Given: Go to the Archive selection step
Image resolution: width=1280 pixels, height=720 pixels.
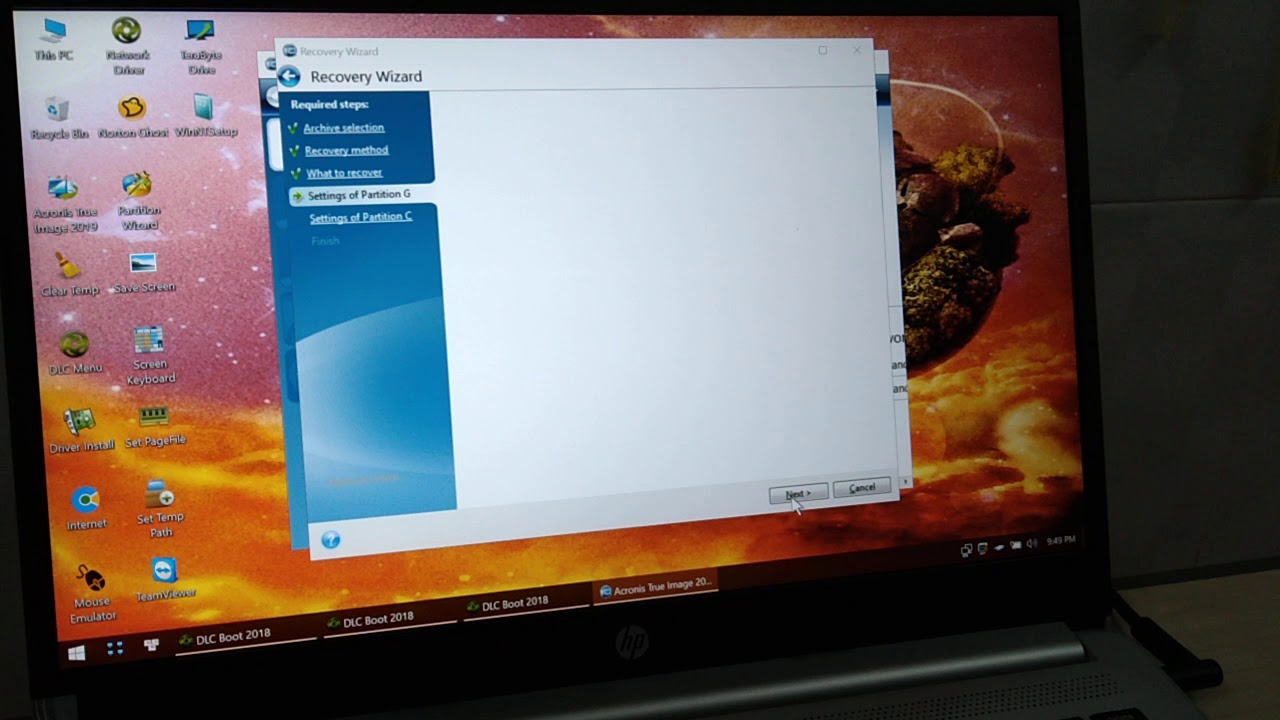Looking at the screenshot, I should (344, 128).
